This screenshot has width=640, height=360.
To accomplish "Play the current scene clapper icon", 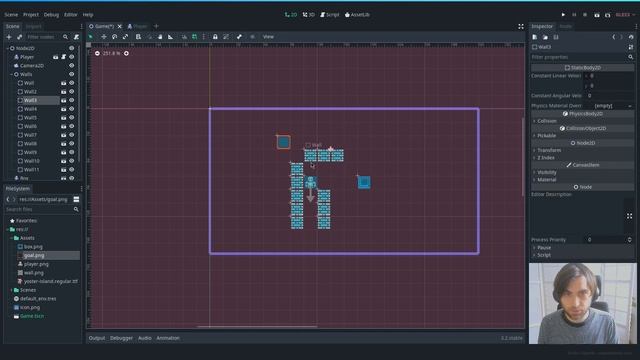I will (597, 15).
